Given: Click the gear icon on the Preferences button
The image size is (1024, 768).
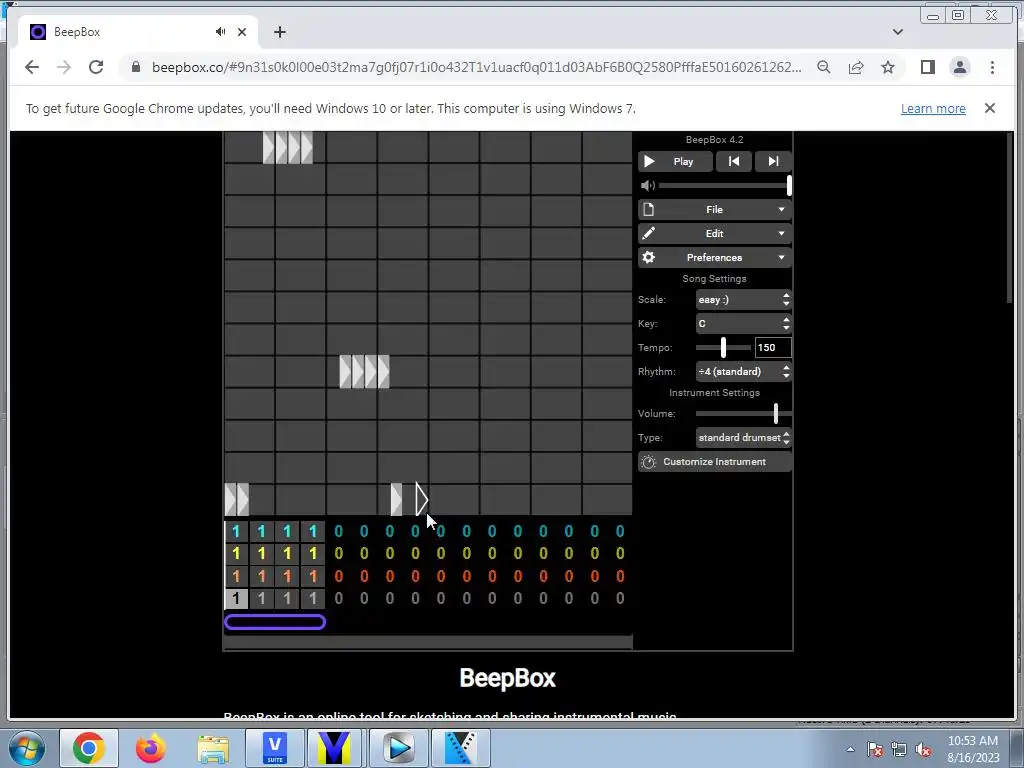Looking at the screenshot, I should (648, 257).
